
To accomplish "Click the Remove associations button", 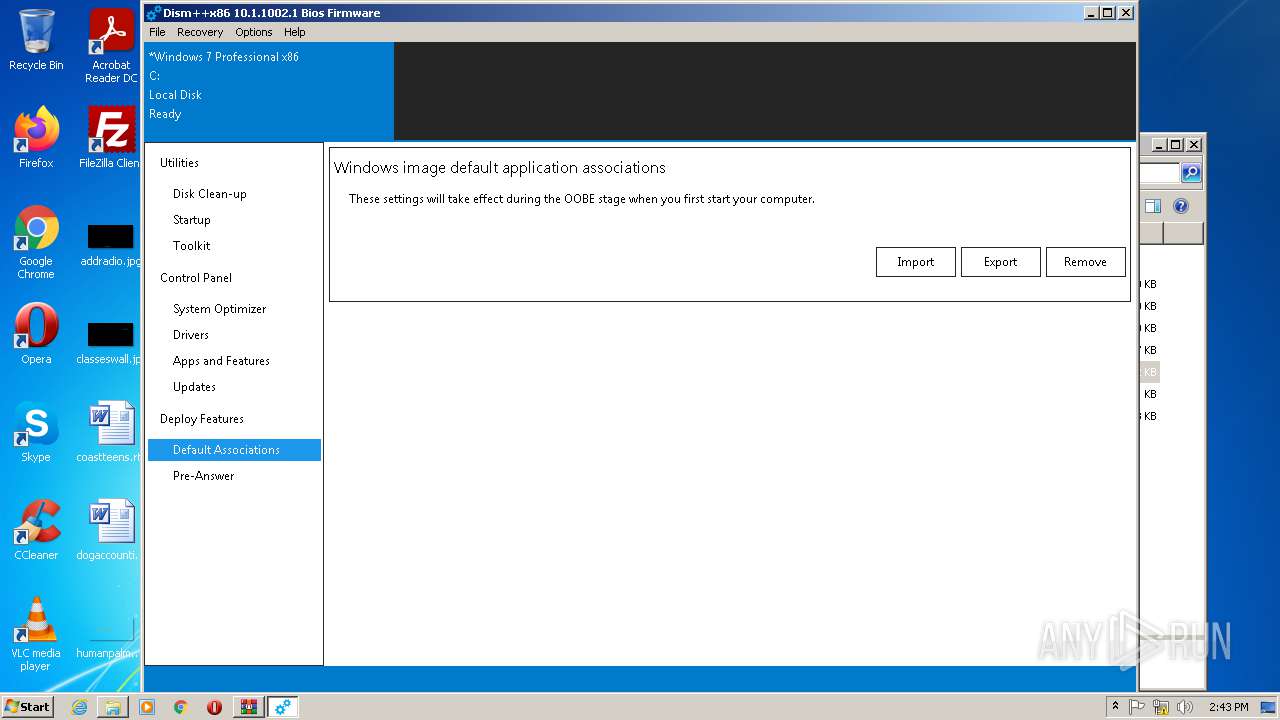I will pos(1086,262).
